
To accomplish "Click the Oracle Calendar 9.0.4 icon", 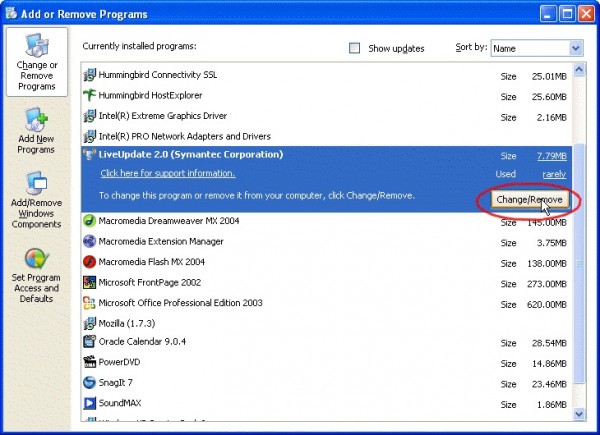I will coord(90,341).
